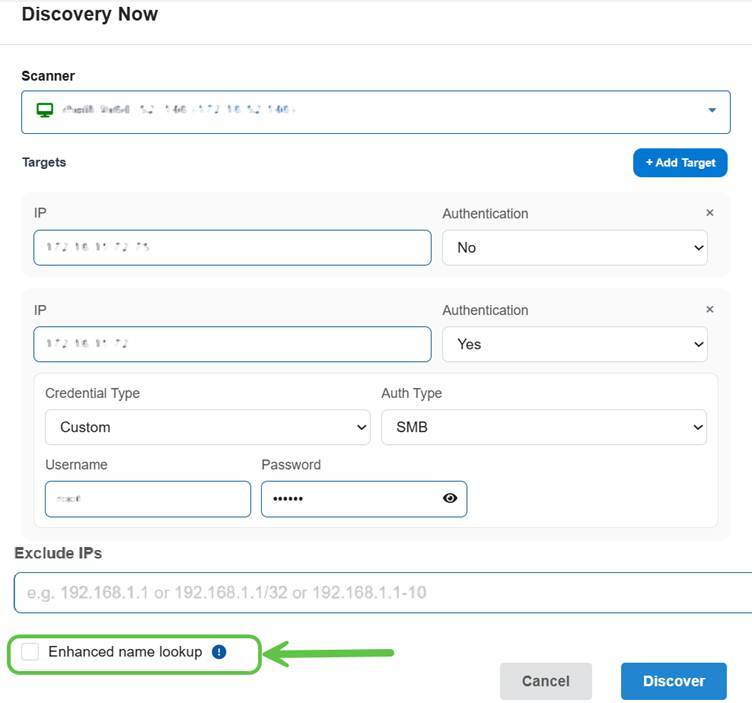Start the scan with the Discover button

(673, 681)
